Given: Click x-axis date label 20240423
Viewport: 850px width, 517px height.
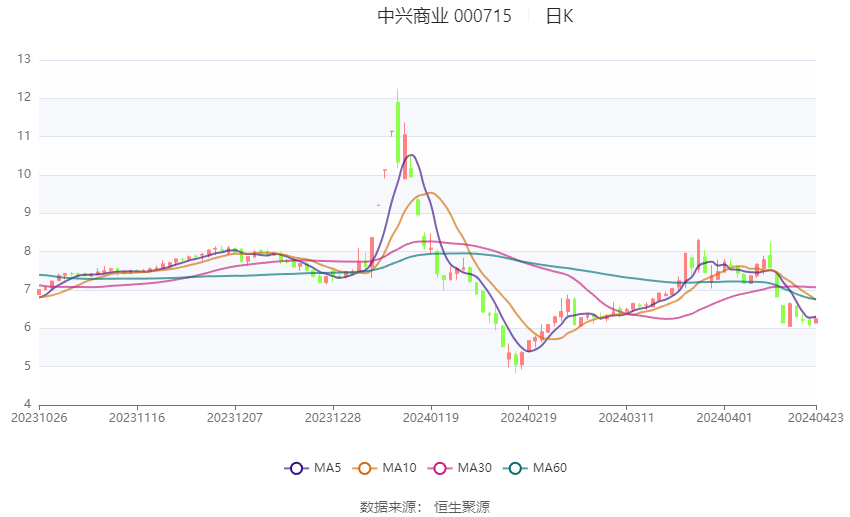Looking at the screenshot, I should [815, 418].
